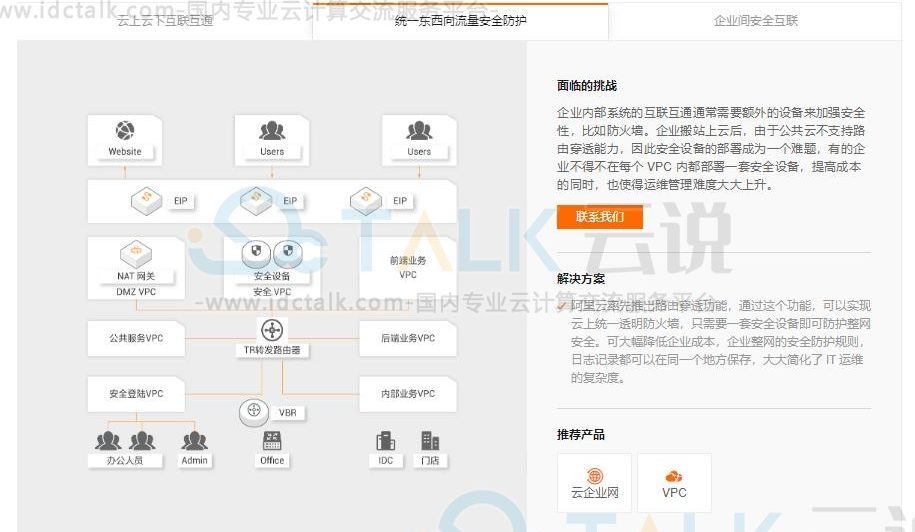The height and width of the screenshot is (532, 915).
Task: Click the IDC label
Action: point(385,461)
